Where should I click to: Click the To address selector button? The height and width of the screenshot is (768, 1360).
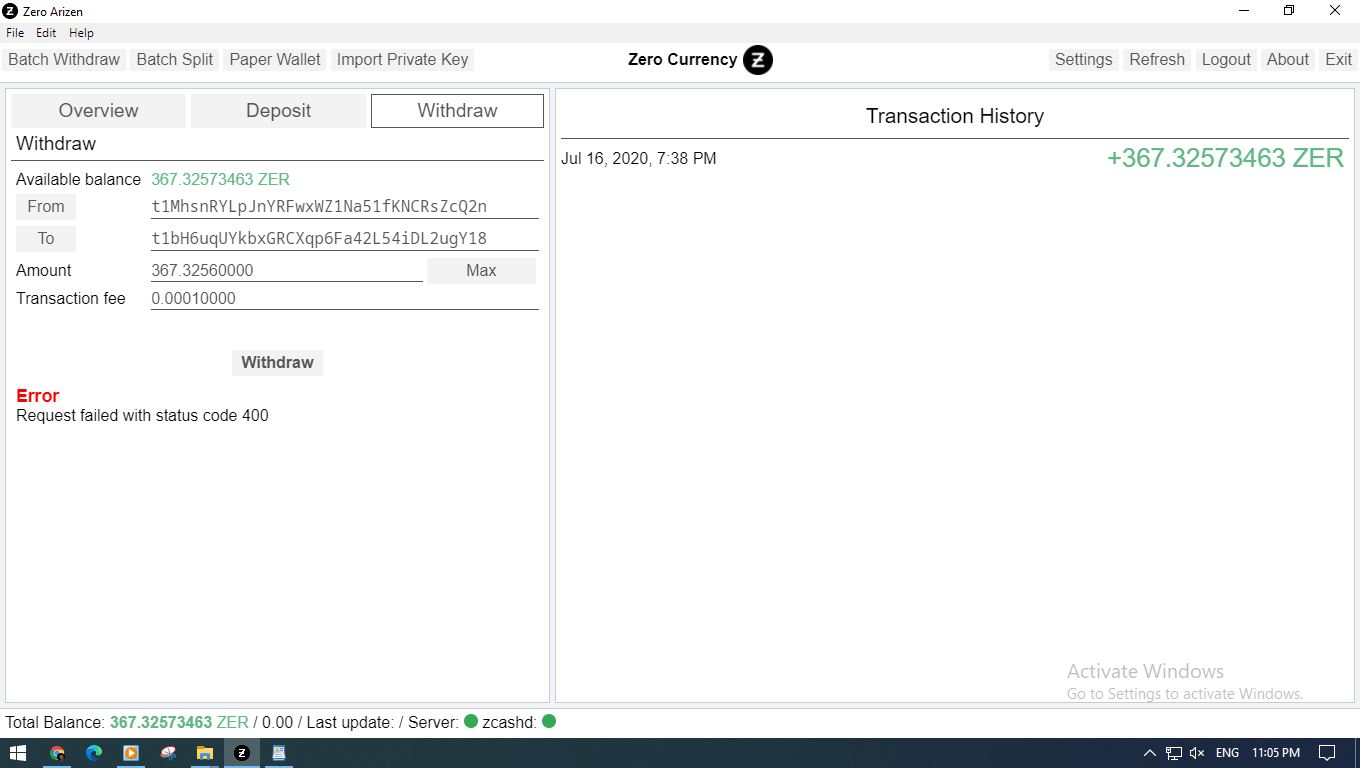point(46,239)
